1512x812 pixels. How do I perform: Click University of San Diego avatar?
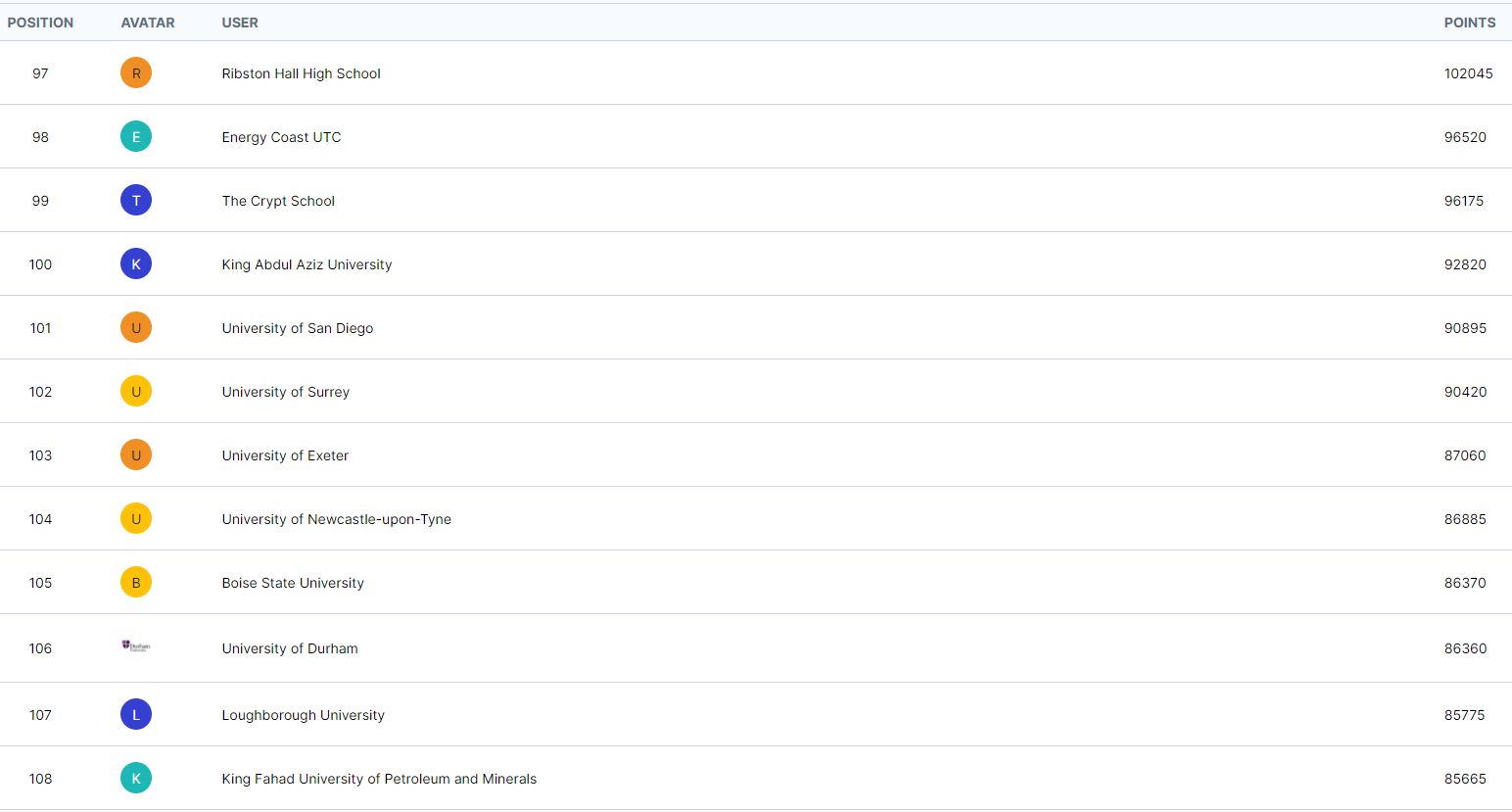tap(136, 327)
